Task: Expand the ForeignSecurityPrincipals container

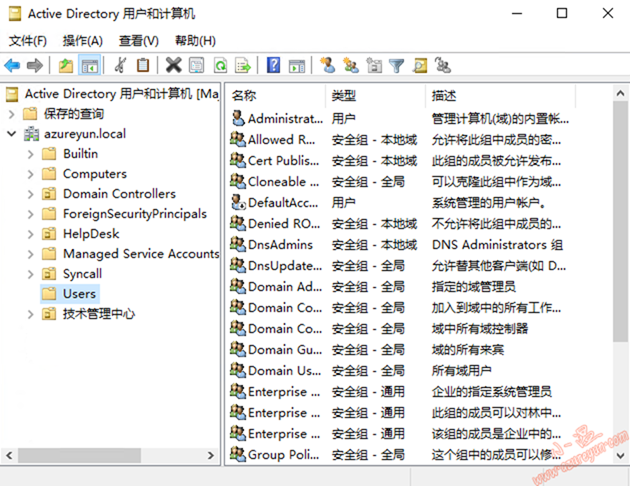Action: pos(31,214)
